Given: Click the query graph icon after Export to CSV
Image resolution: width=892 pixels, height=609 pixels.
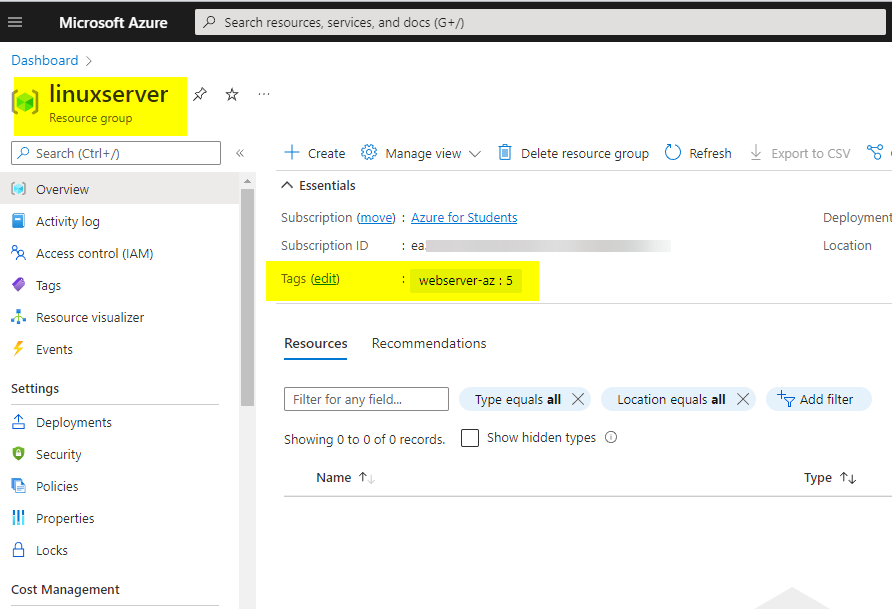Looking at the screenshot, I should 874,152.
